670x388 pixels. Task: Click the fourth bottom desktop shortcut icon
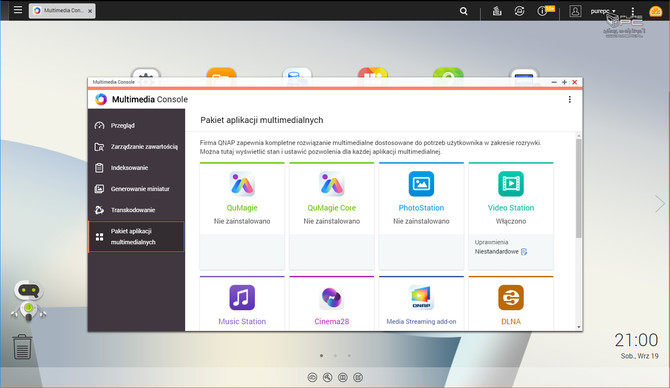click(358, 377)
